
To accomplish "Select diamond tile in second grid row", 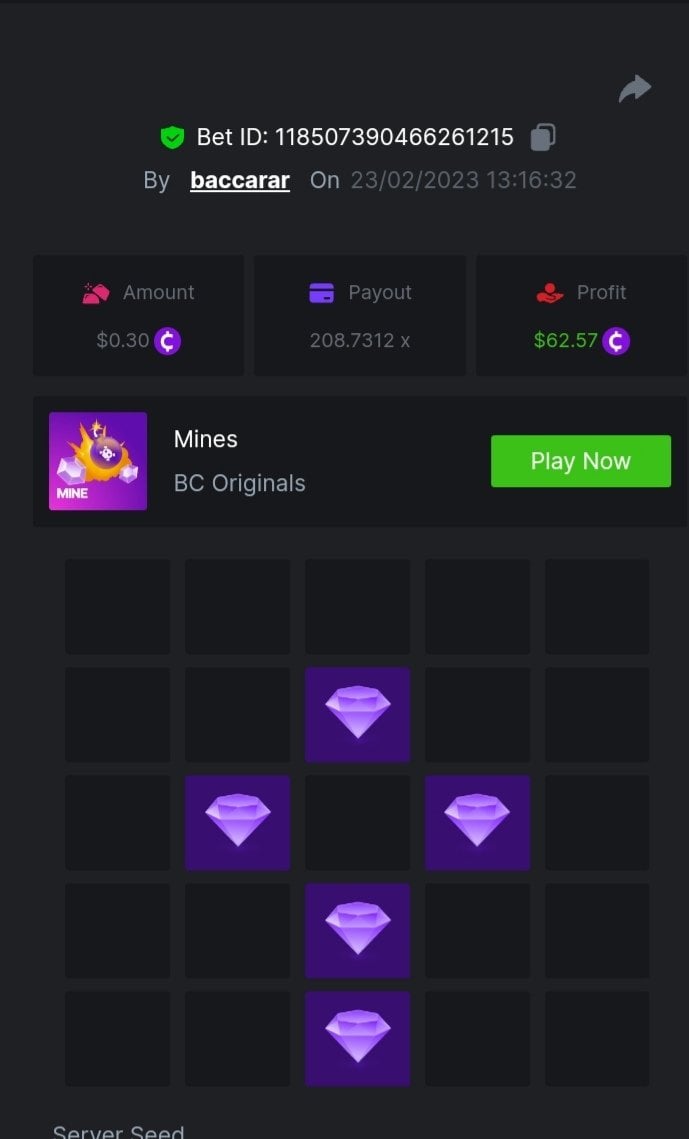I will point(357,715).
